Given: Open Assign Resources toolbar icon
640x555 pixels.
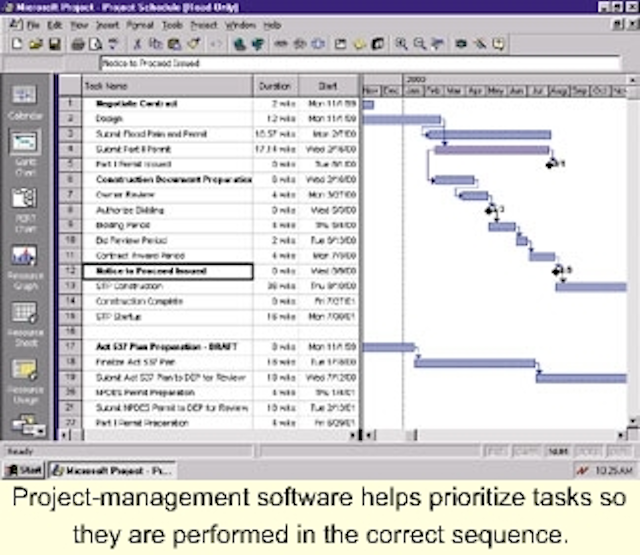Looking at the screenshot, I should pyautogui.click(x=378, y=44).
